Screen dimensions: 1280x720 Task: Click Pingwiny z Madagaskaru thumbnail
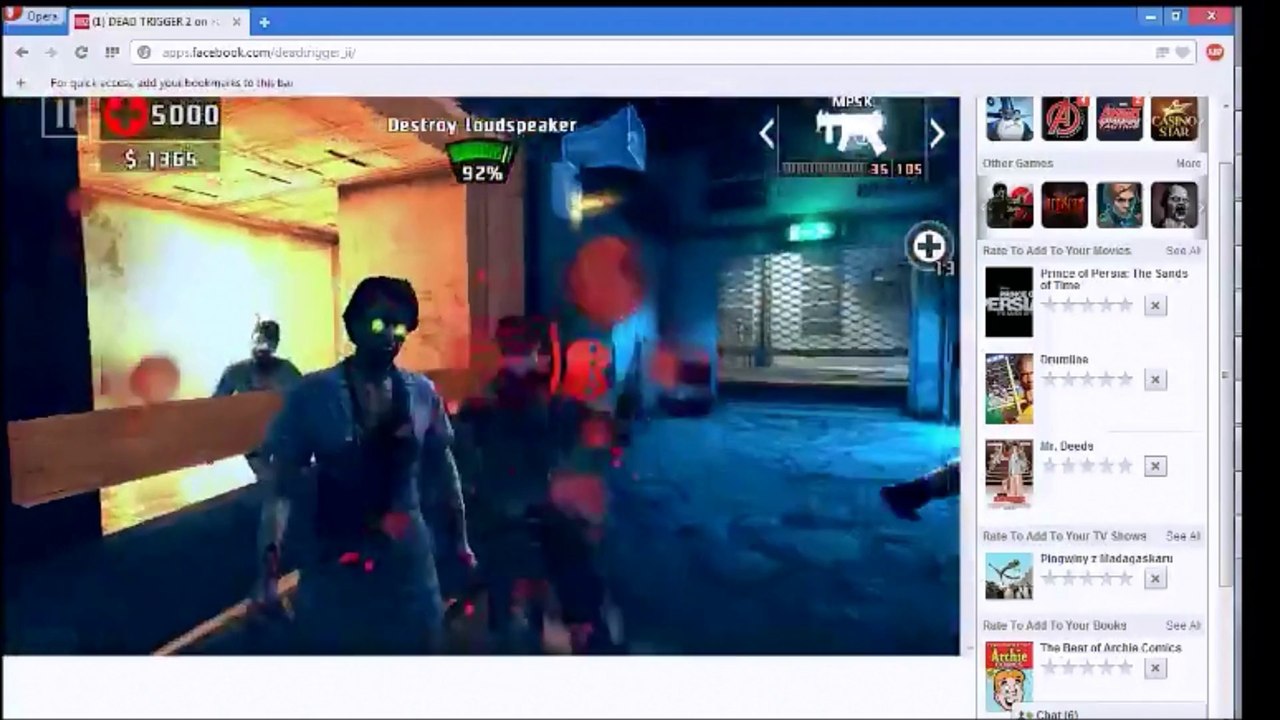pos(1009,576)
